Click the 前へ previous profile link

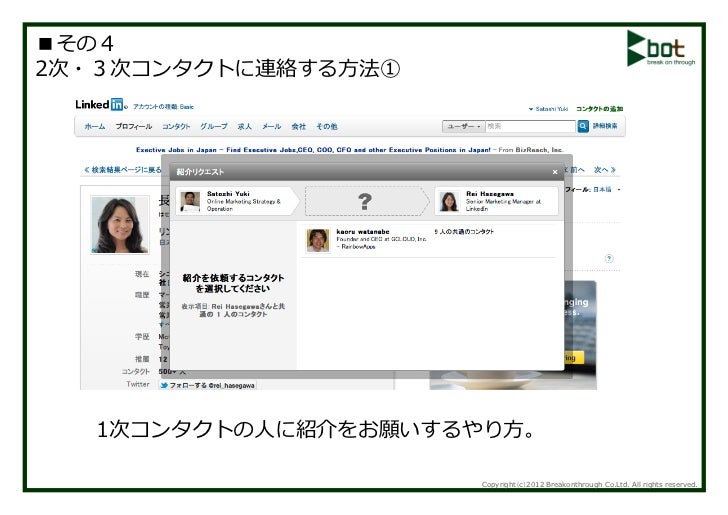[x=576, y=170]
